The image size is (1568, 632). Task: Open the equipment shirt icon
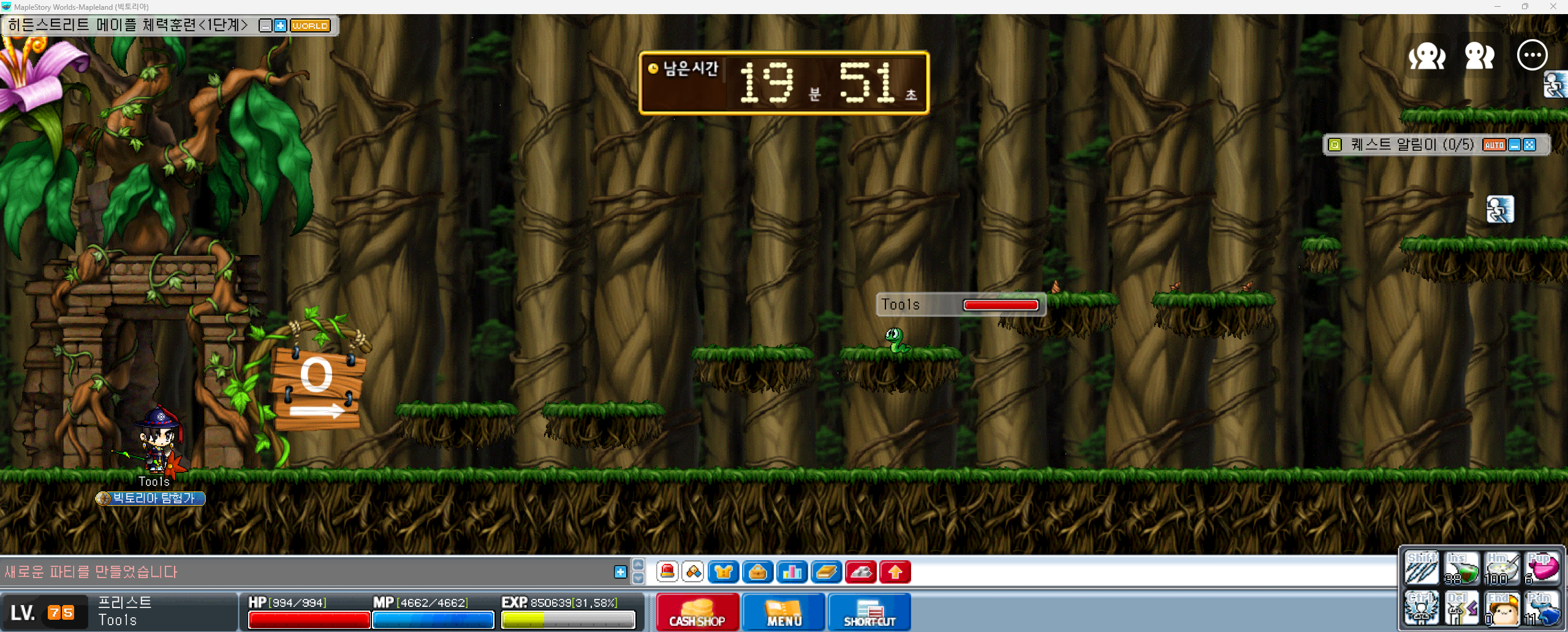tap(724, 572)
